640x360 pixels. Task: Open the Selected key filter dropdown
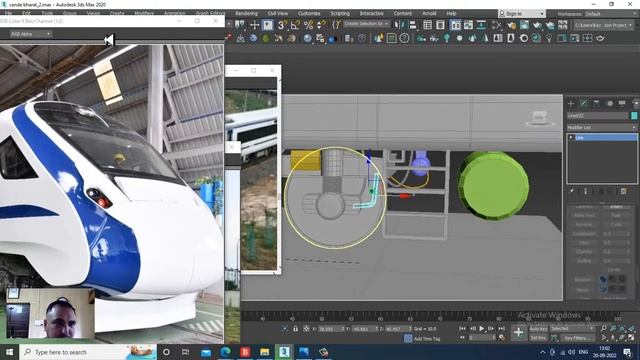572,329
